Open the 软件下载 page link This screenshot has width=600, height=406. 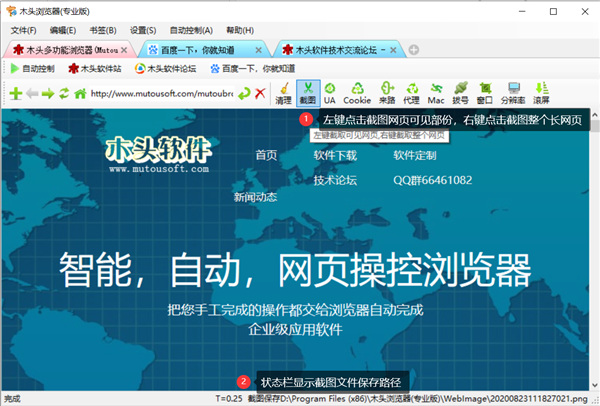click(335, 155)
